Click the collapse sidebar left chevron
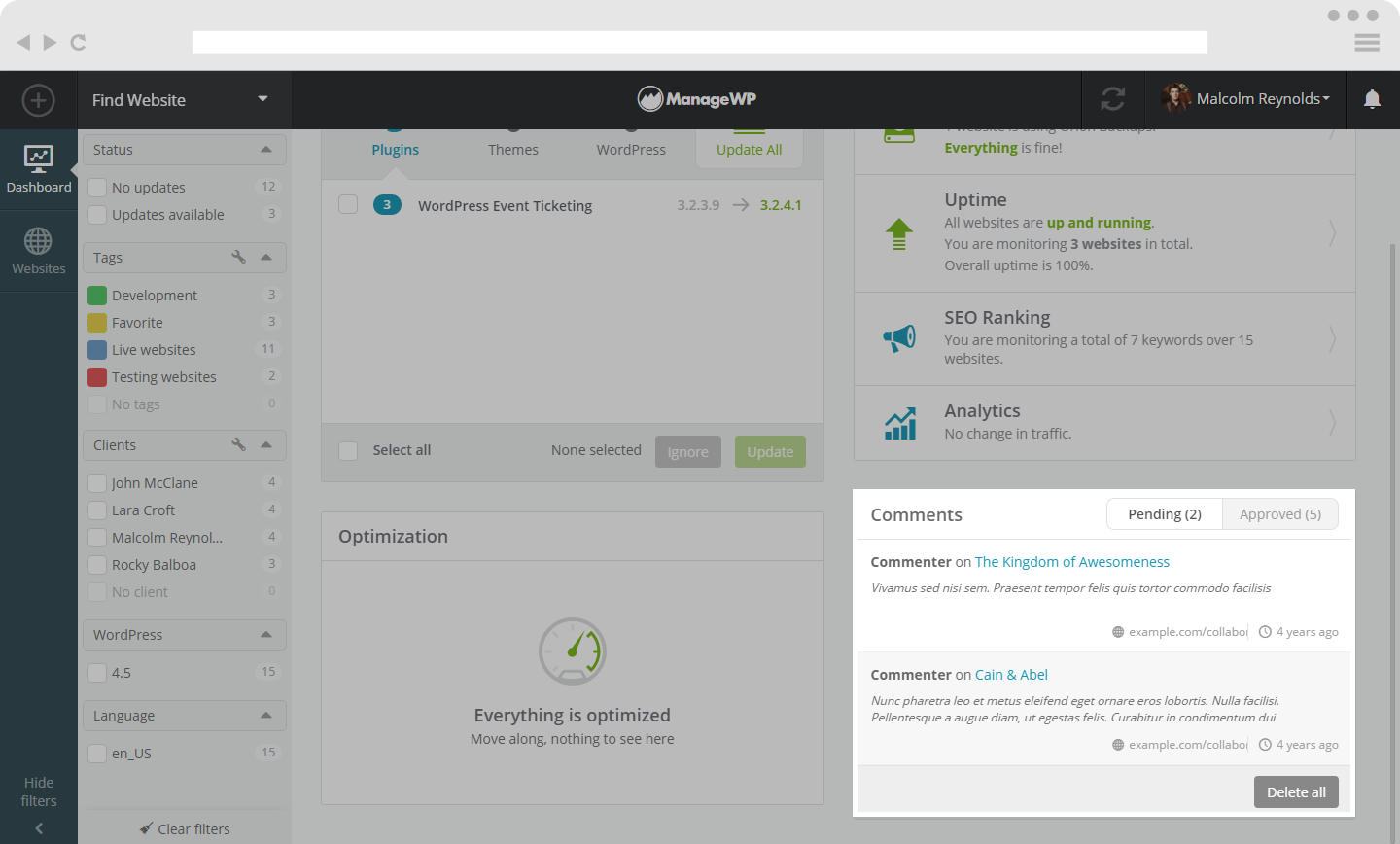 (x=39, y=828)
